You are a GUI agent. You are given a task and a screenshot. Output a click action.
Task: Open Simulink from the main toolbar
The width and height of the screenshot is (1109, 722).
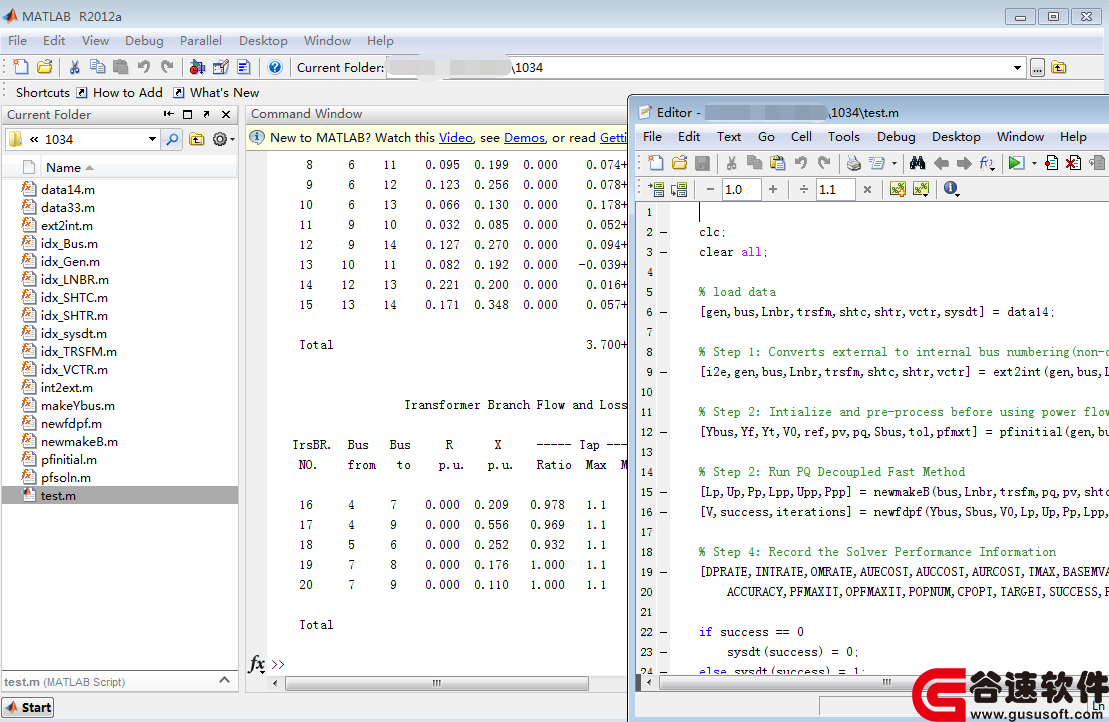pos(197,67)
